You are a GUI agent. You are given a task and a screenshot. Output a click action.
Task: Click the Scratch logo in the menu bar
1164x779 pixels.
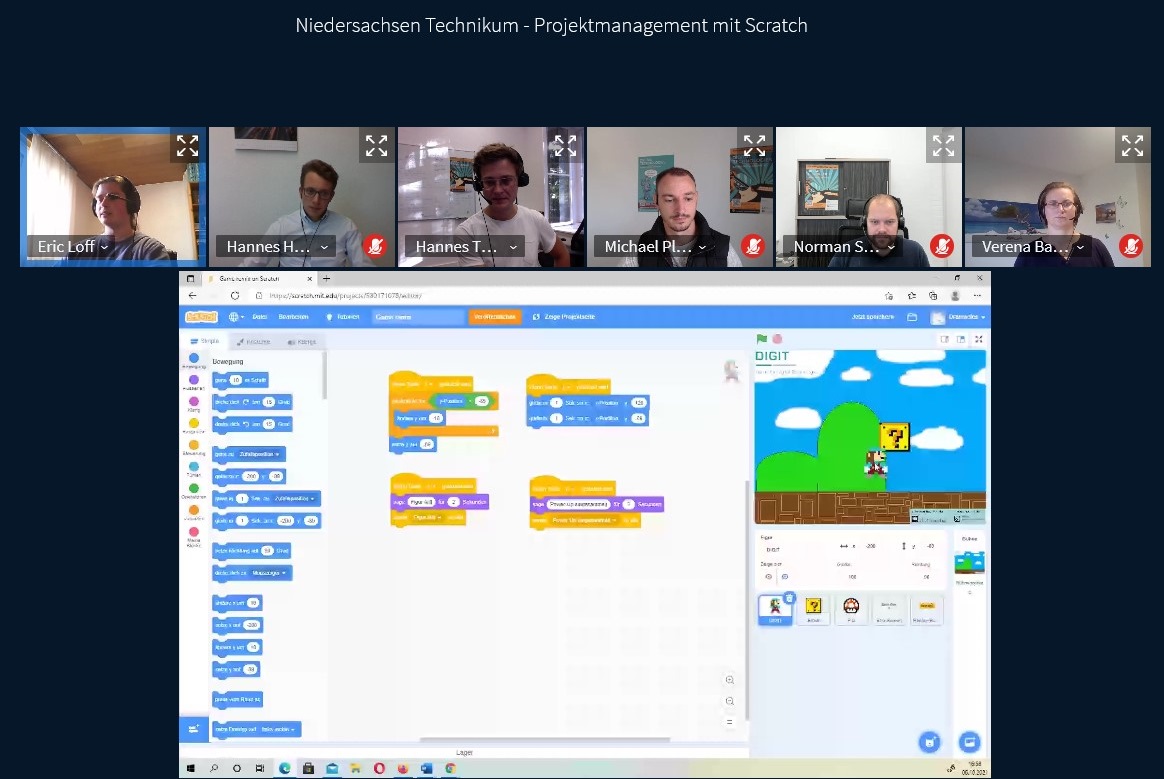pyautogui.click(x=201, y=316)
